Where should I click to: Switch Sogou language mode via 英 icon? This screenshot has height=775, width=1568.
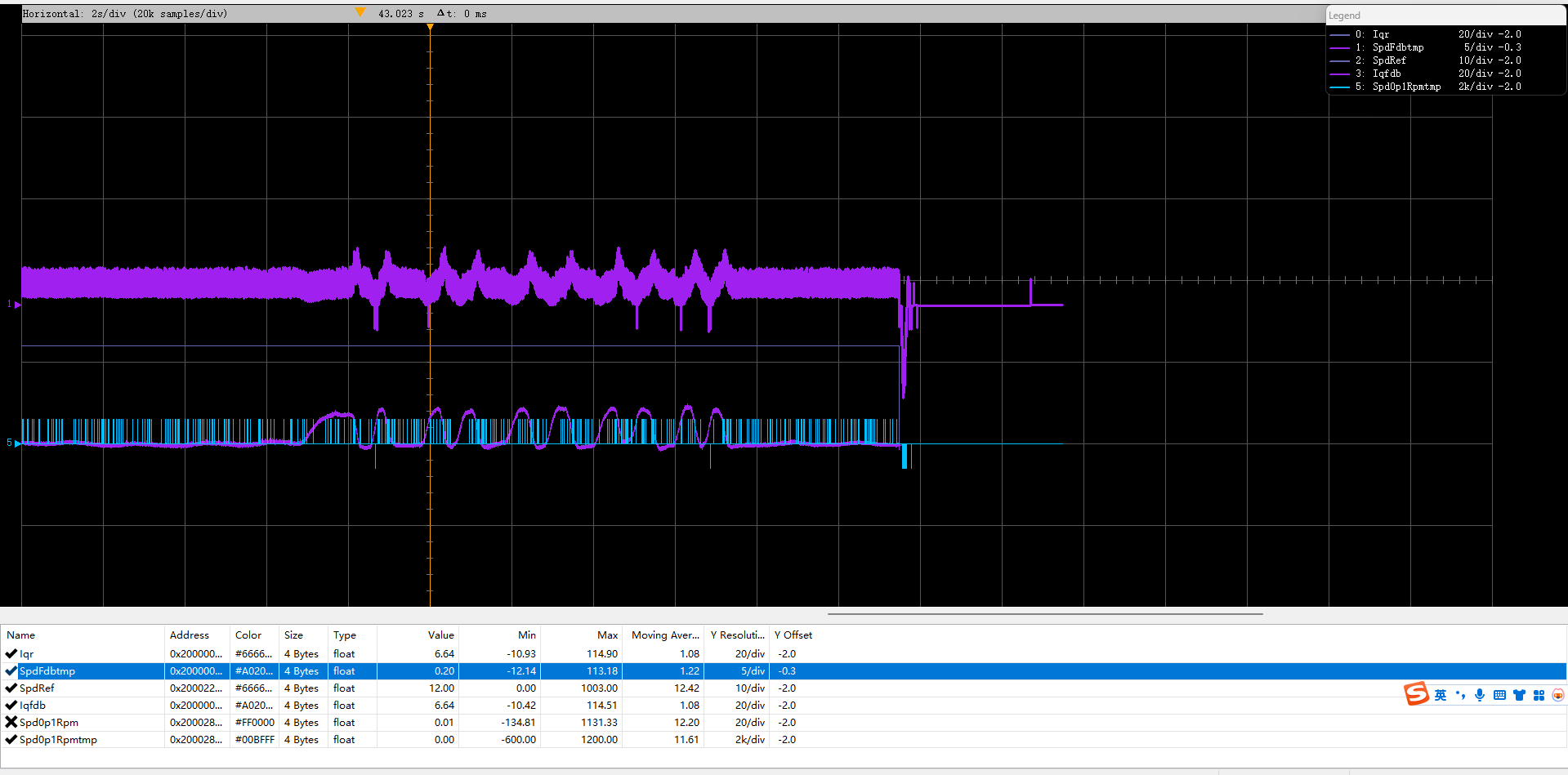tap(1441, 695)
